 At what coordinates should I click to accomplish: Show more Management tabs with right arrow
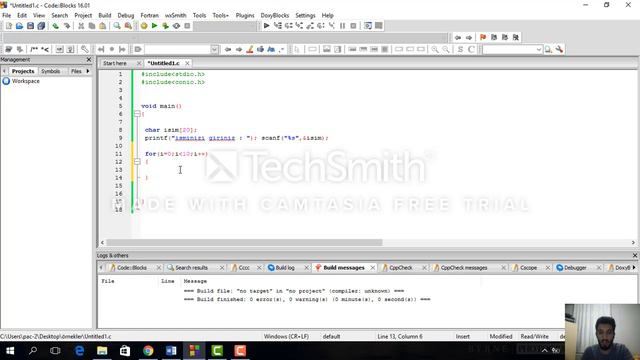88,71
